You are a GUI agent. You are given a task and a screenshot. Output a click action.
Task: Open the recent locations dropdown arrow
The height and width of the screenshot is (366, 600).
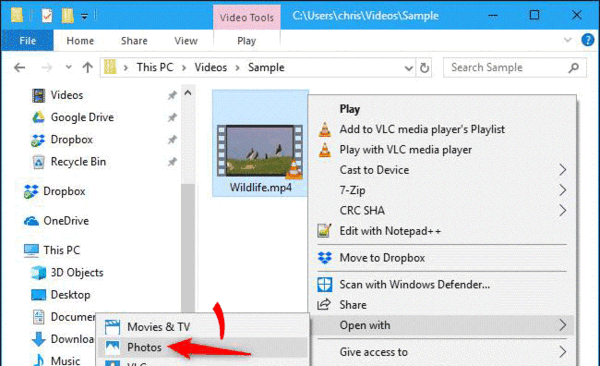tap(68, 67)
